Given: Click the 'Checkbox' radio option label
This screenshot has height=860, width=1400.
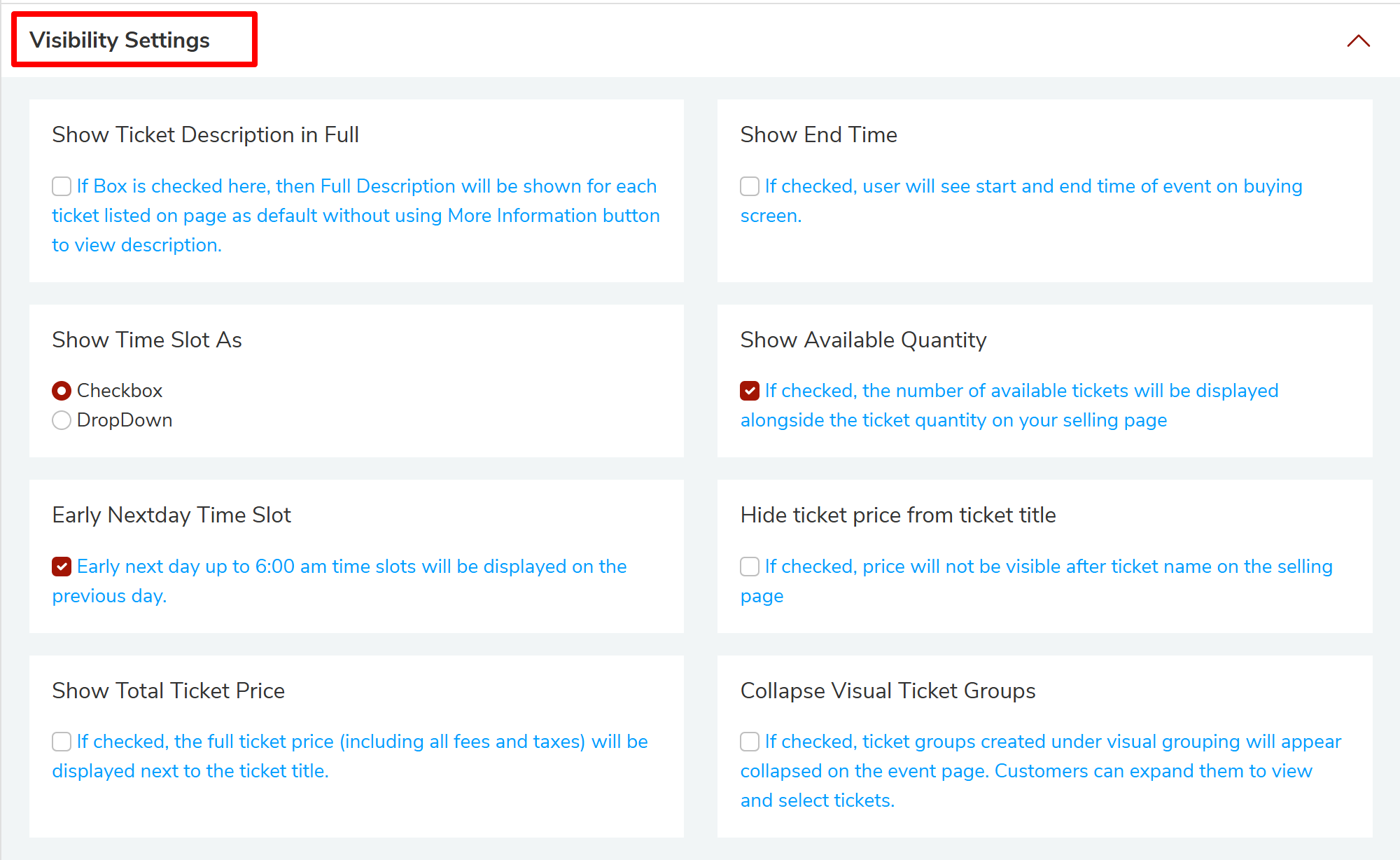Looking at the screenshot, I should coord(120,391).
